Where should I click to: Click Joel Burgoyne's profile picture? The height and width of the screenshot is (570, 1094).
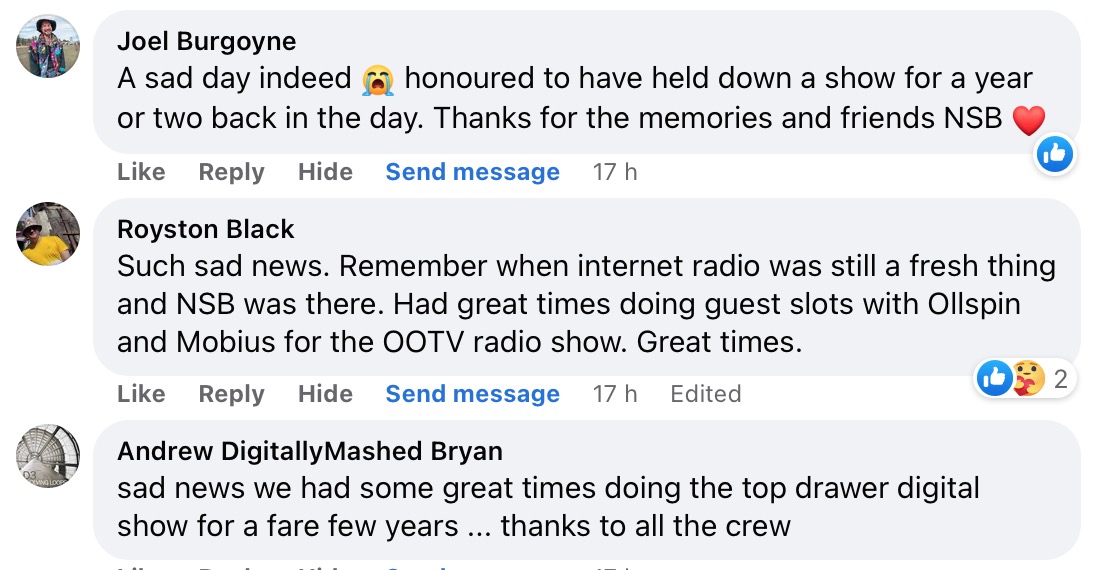click(x=48, y=45)
